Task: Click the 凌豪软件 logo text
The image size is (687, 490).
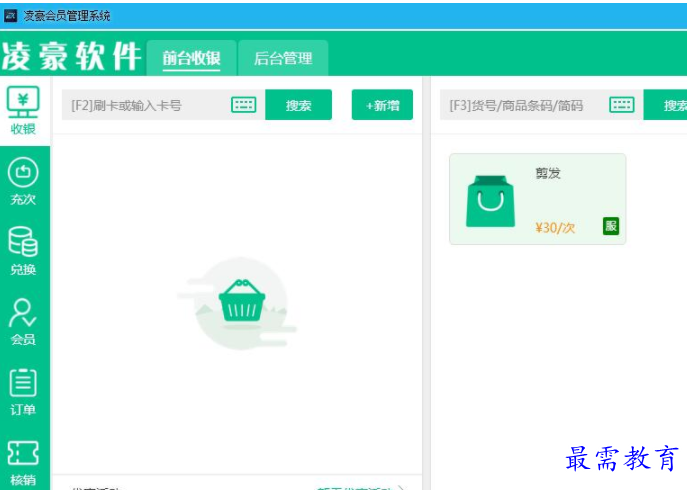Action: [71, 57]
